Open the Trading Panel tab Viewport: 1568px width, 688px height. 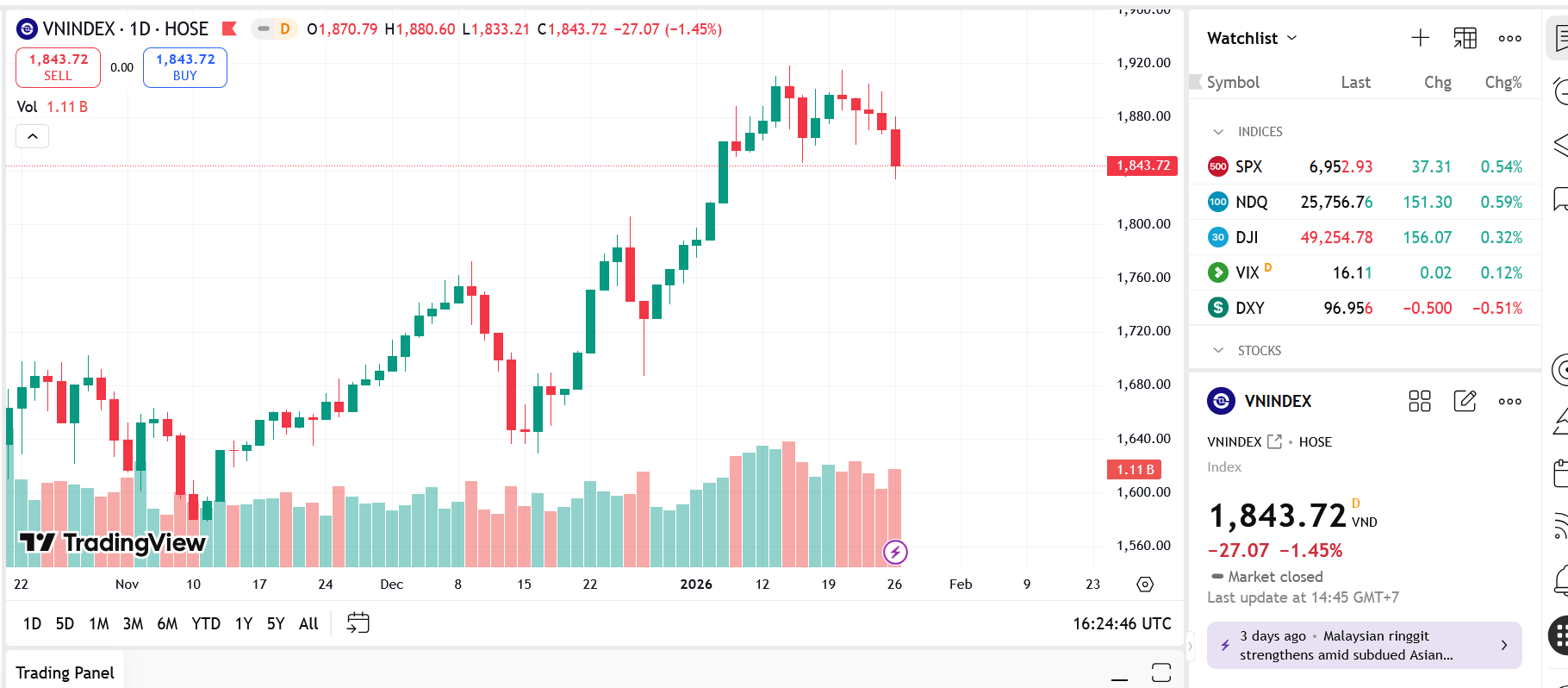coord(65,672)
